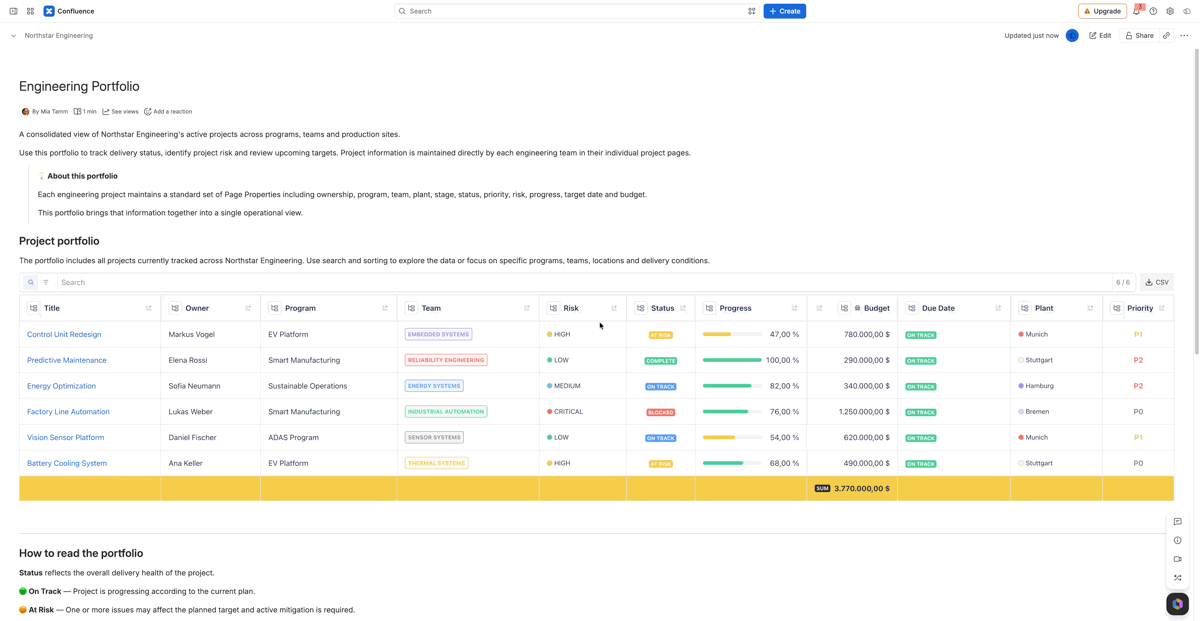Open more actions ellipsis menu

pyautogui.click(x=1184, y=36)
